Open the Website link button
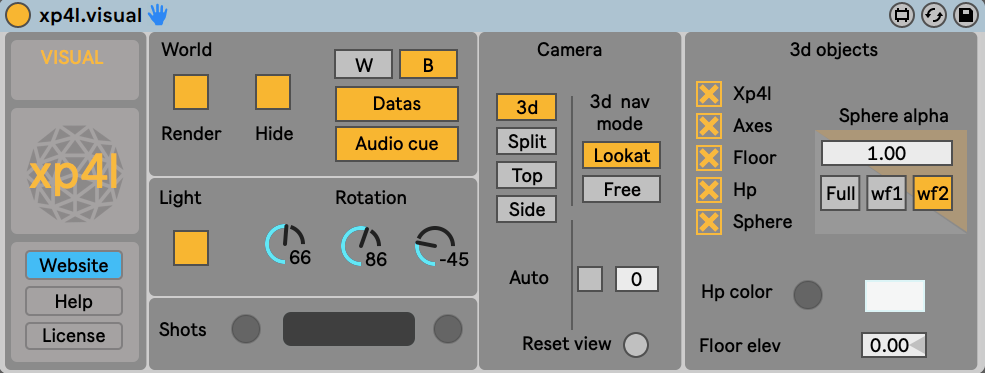This screenshot has width=985, height=373. pos(74,266)
